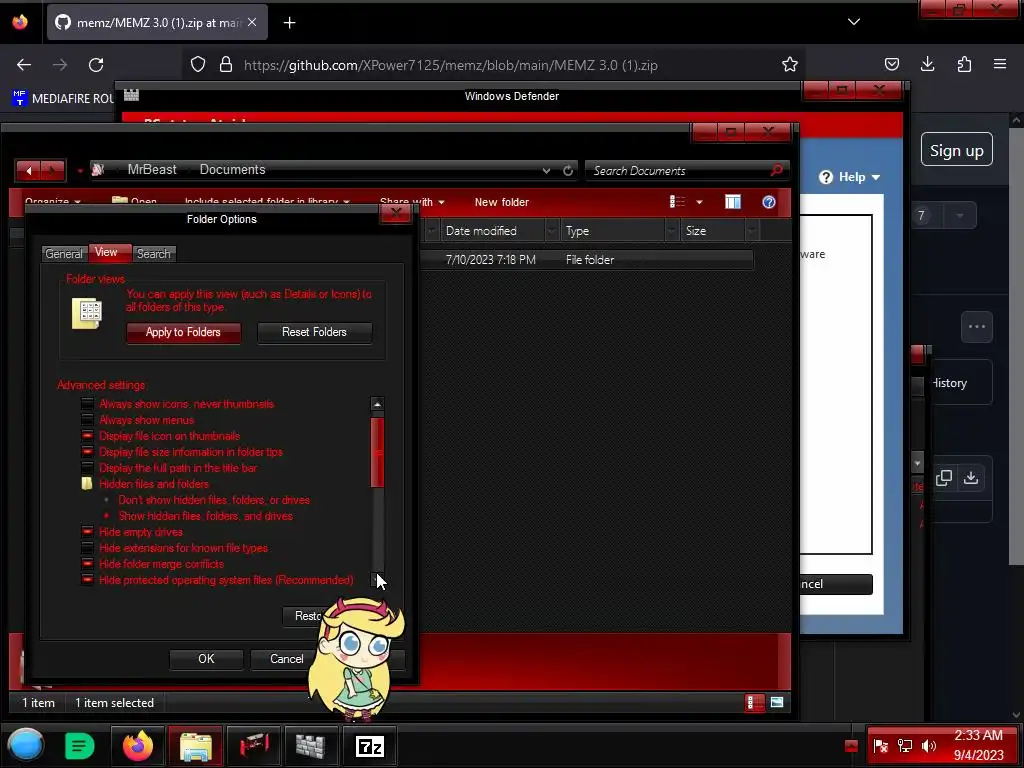Click the padlock site info icon
This screenshot has width=1024, height=768.
coord(226,65)
